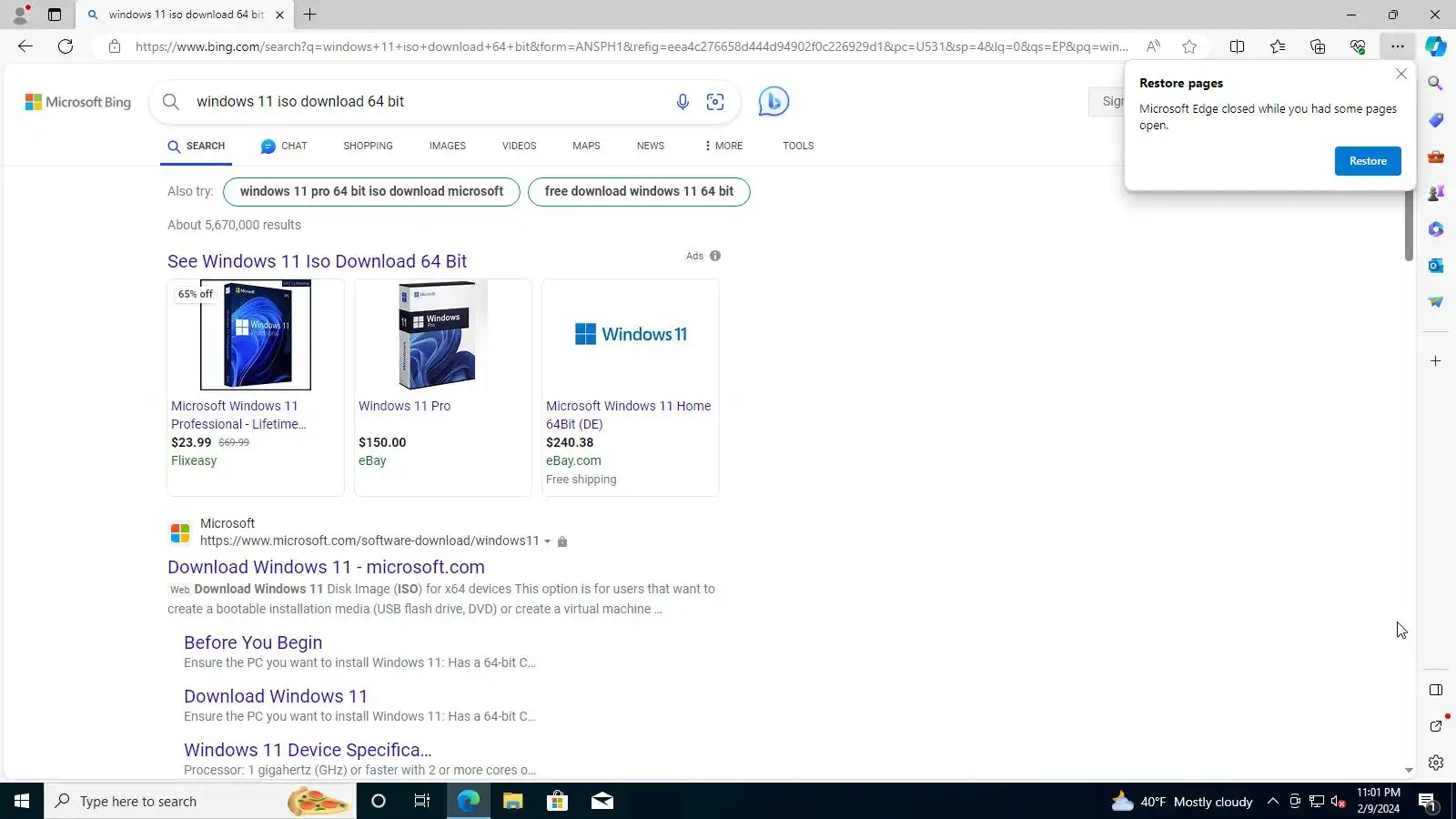Open Read aloud in address bar
Viewport: 1456px width, 819px height.
(1153, 46)
